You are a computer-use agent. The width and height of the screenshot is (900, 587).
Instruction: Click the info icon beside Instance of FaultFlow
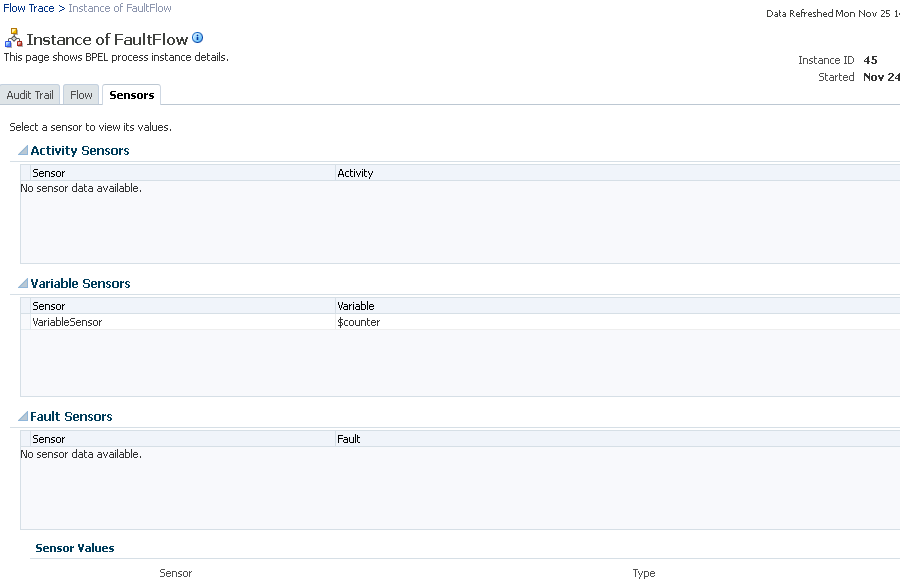197,38
